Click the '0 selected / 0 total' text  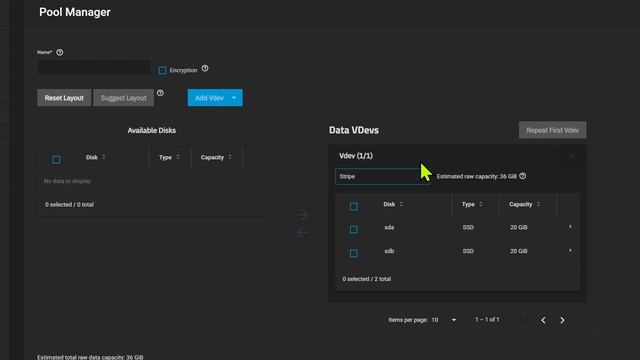[69, 204]
